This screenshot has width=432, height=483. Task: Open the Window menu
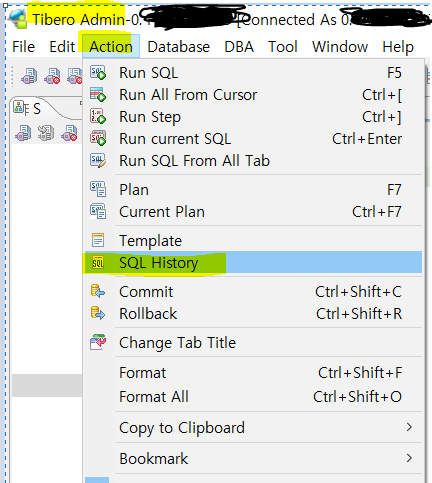point(340,47)
